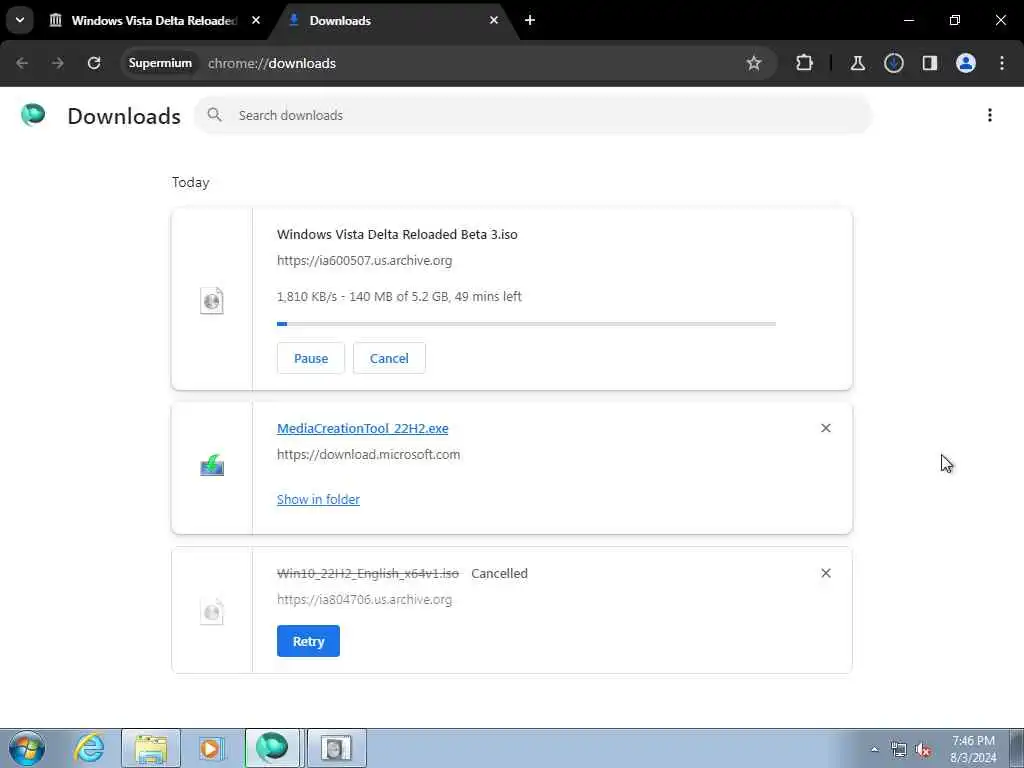Viewport: 1024px width, 768px height.
Task: Reload the current page
Action: 94,63
